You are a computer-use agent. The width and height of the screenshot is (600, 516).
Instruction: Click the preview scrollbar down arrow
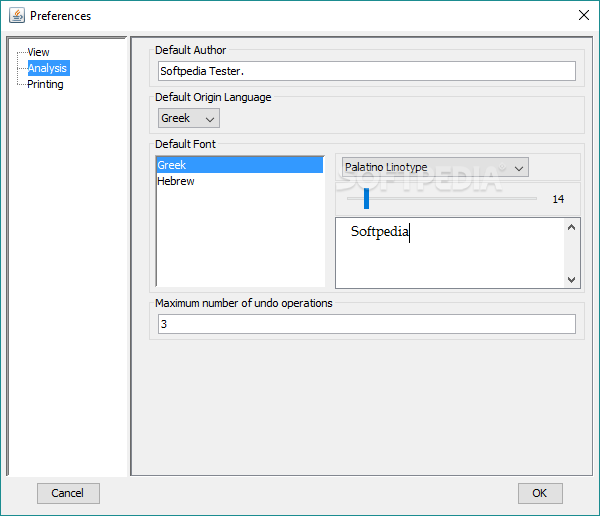[x=571, y=279]
